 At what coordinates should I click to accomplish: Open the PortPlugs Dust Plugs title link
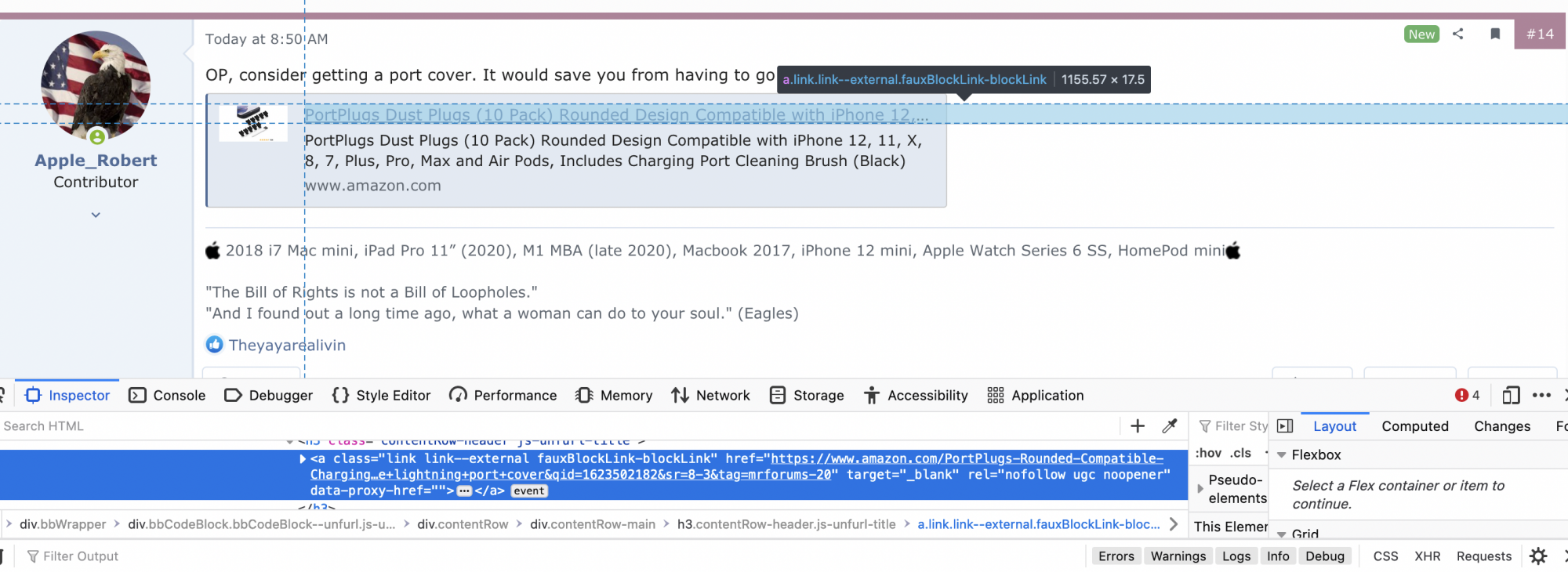click(616, 114)
